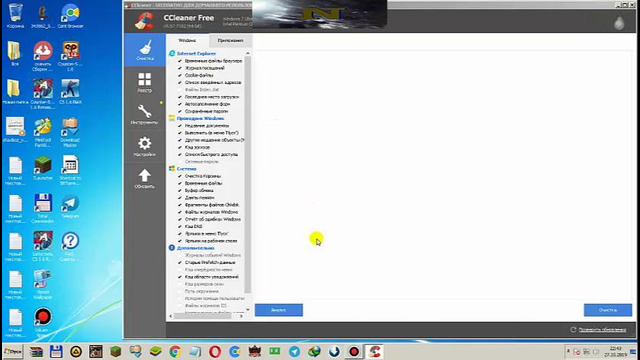Click the taskbar clock
The height and width of the screenshot is (360, 640).
[x=616, y=351]
